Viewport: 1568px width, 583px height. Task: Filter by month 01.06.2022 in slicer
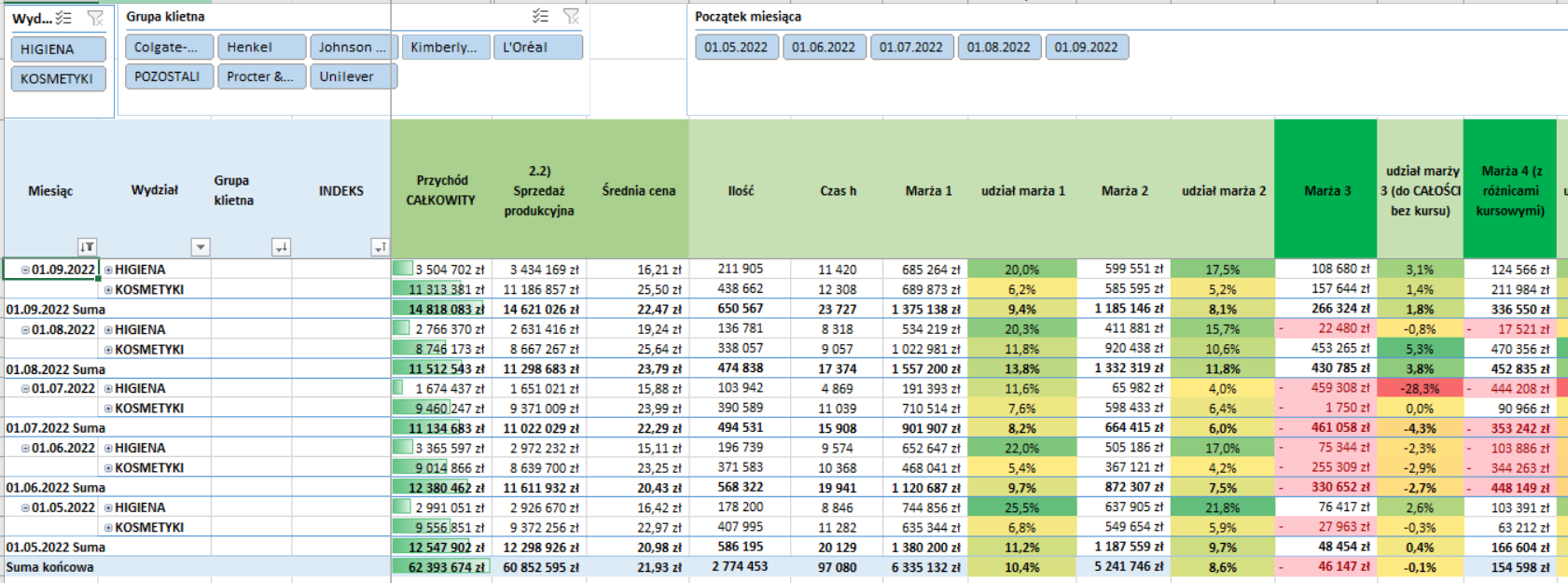click(x=823, y=48)
